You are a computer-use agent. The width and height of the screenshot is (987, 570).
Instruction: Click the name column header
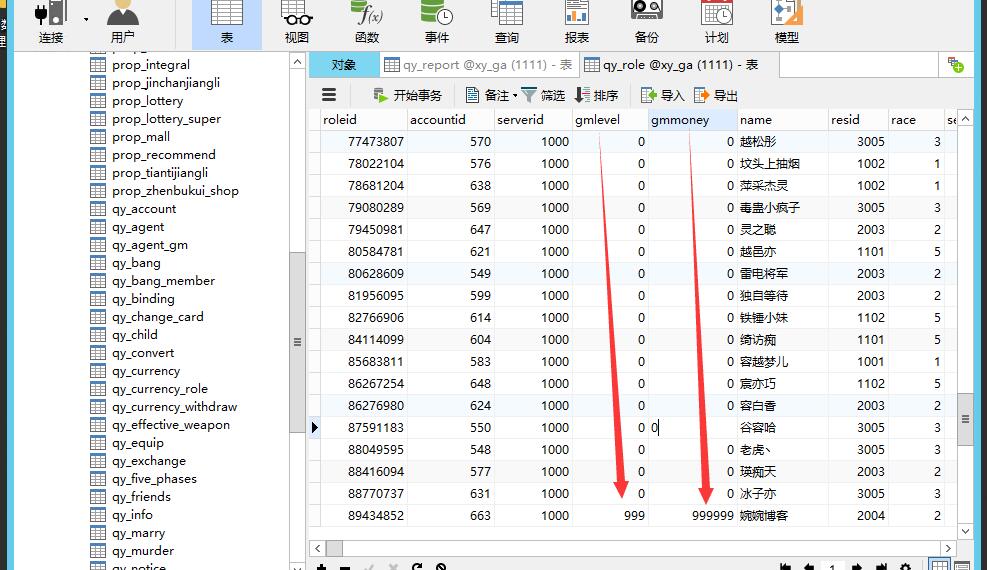783,120
